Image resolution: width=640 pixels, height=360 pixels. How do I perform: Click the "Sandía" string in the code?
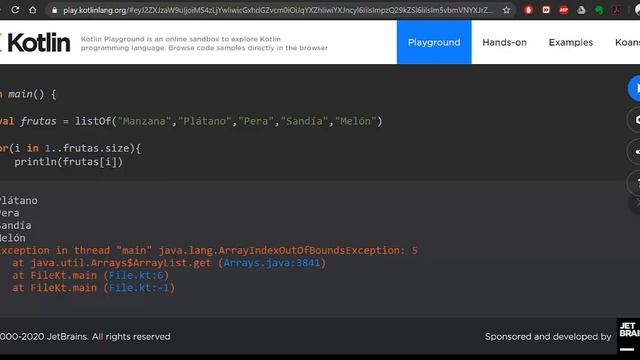tap(304, 121)
